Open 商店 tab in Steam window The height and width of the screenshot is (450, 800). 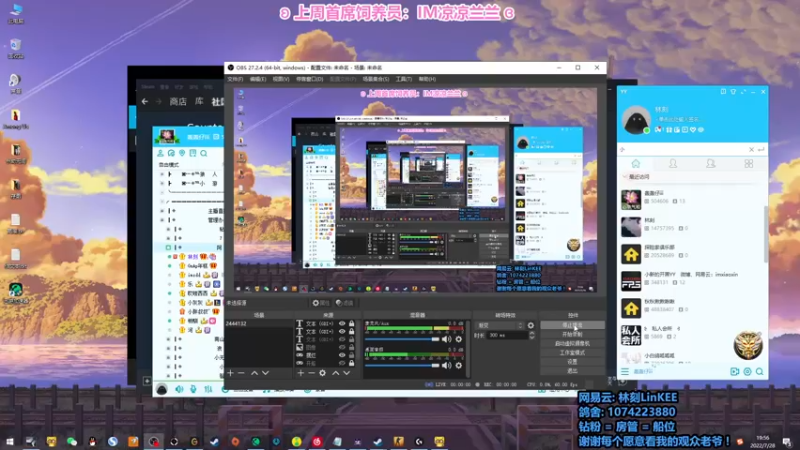tap(178, 102)
